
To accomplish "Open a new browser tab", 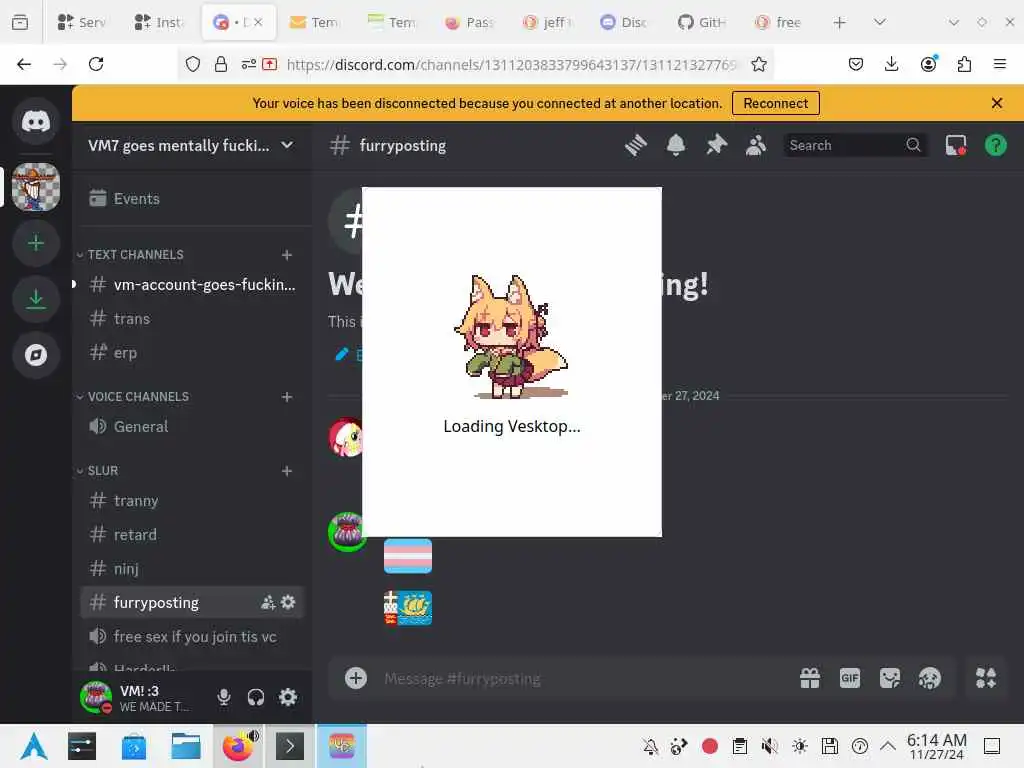I will 840,22.
